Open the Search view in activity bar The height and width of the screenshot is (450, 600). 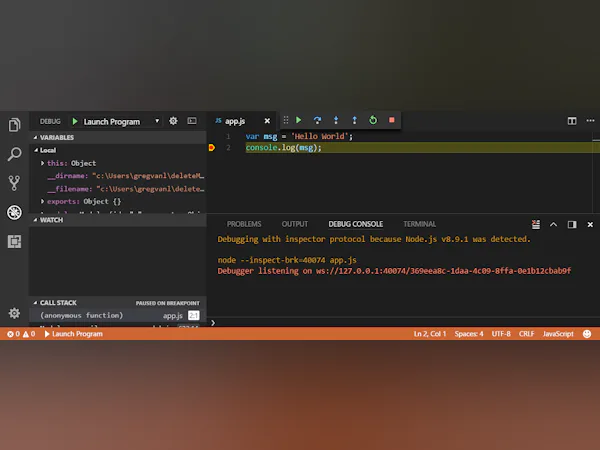click(x=14, y=154)
